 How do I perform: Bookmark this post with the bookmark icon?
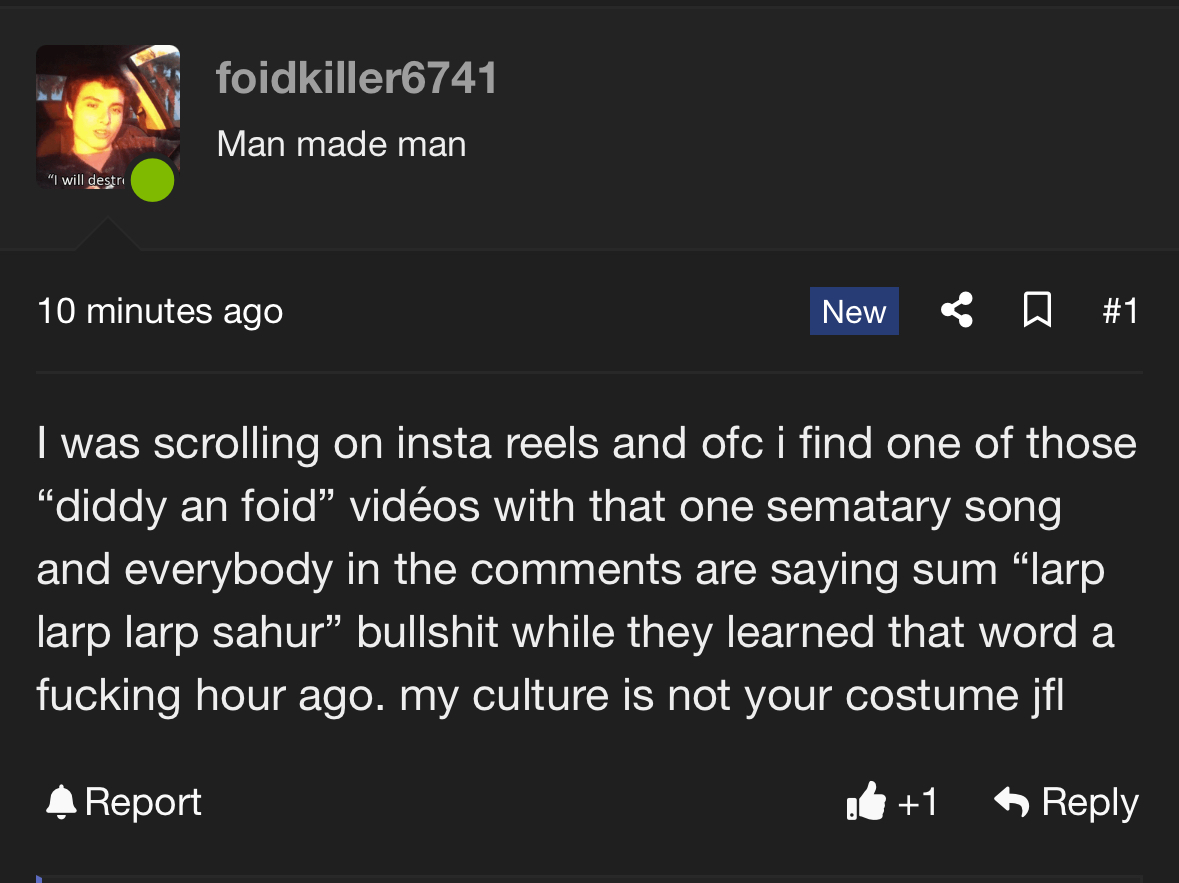1037,311
